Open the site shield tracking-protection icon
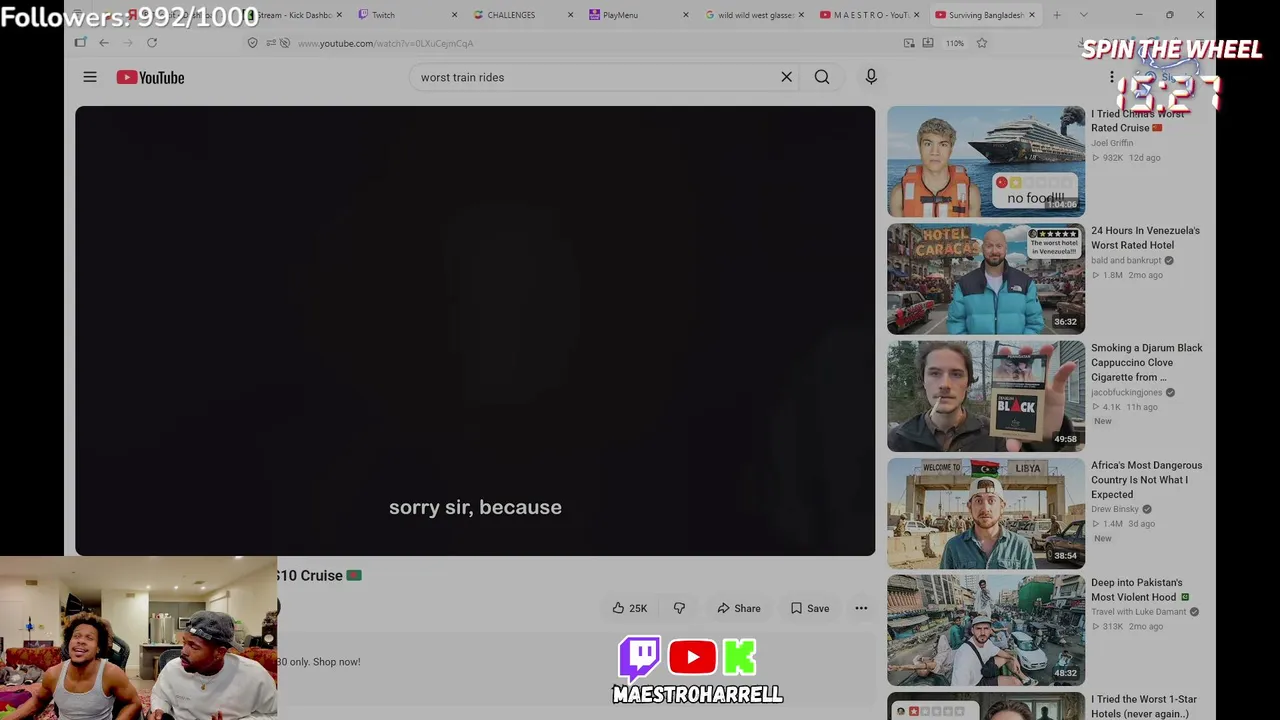The height and width of the screenshot is (720, 1280). 252,43
